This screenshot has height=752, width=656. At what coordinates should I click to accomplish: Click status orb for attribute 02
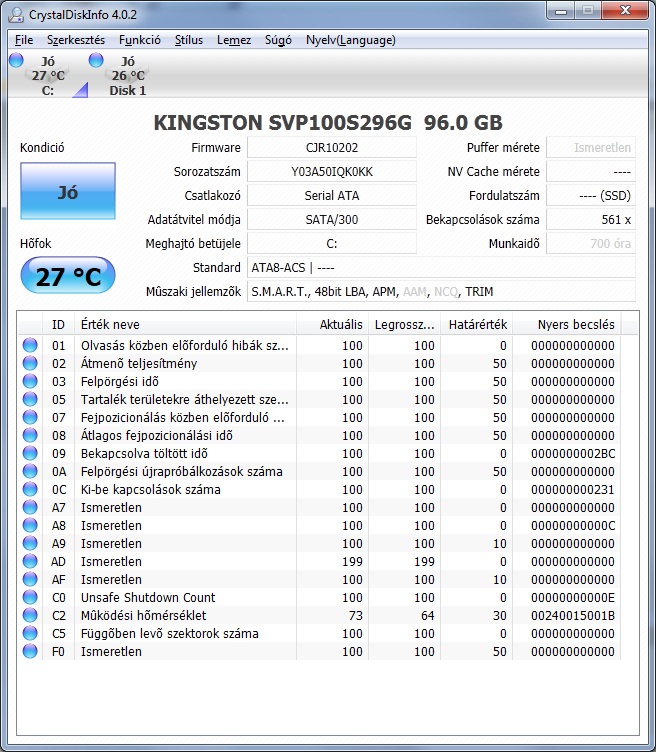click(x=30, y=363)
